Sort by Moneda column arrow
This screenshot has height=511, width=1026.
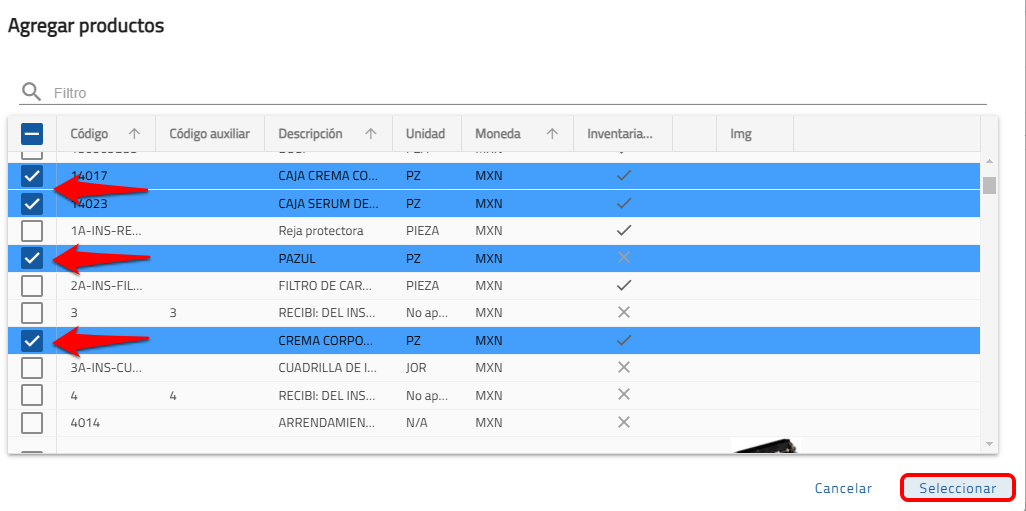click(552, 134)
